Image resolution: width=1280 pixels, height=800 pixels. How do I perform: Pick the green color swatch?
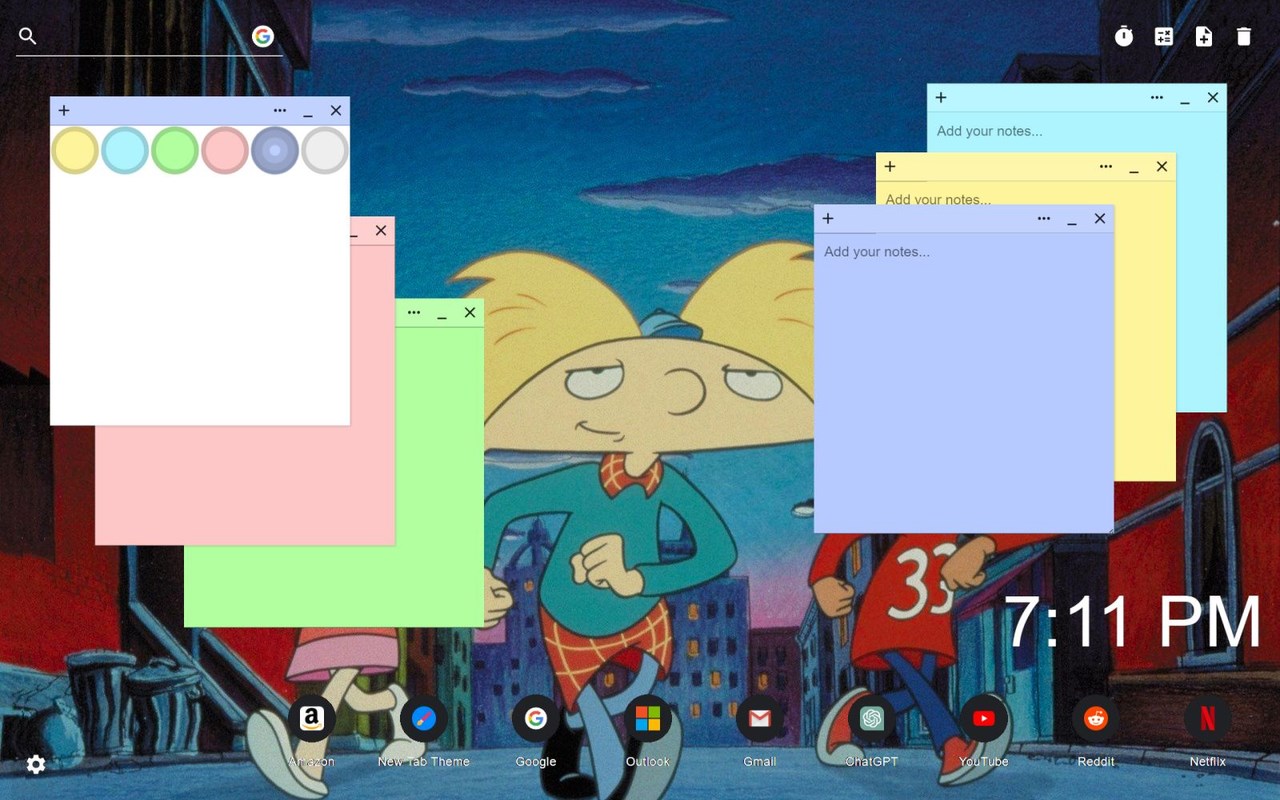point(175,151)
